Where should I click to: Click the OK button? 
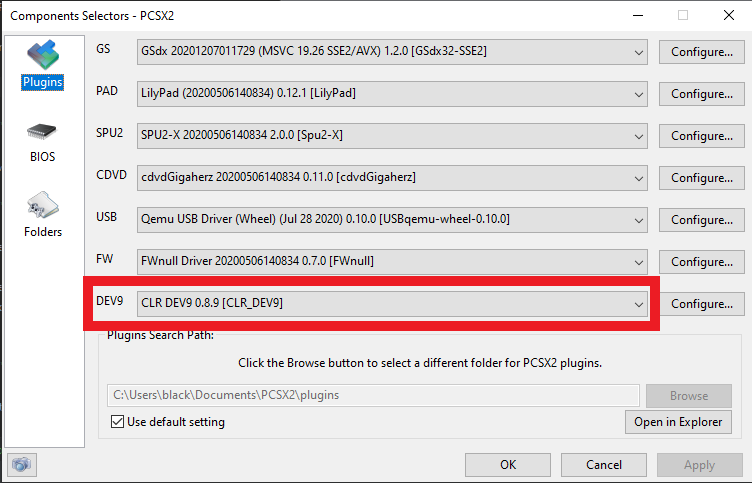click(508, 465)
